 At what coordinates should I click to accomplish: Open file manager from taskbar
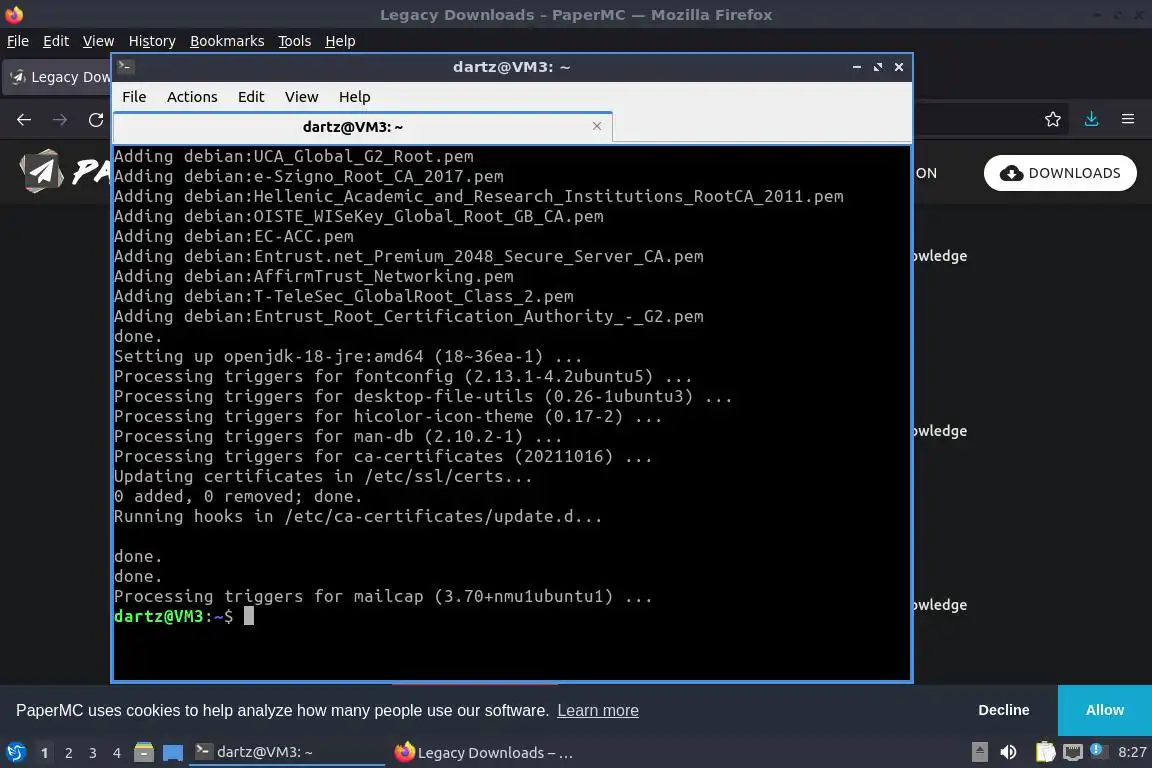point(144,753)
